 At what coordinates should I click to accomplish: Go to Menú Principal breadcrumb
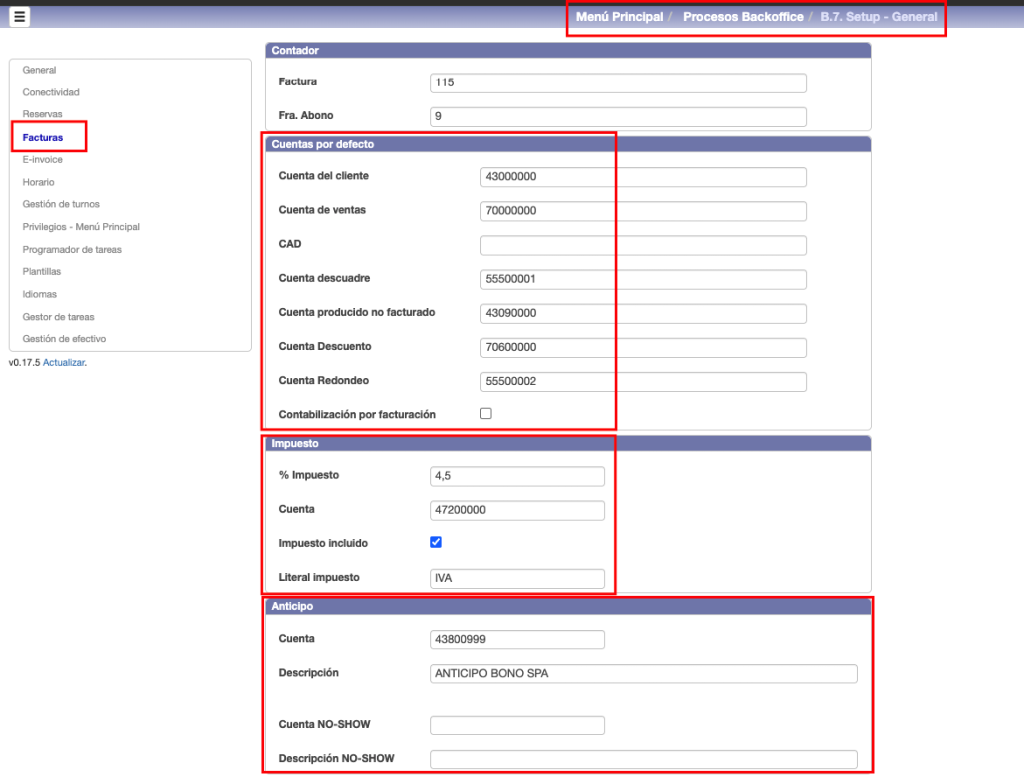click(x=619, y=17)
